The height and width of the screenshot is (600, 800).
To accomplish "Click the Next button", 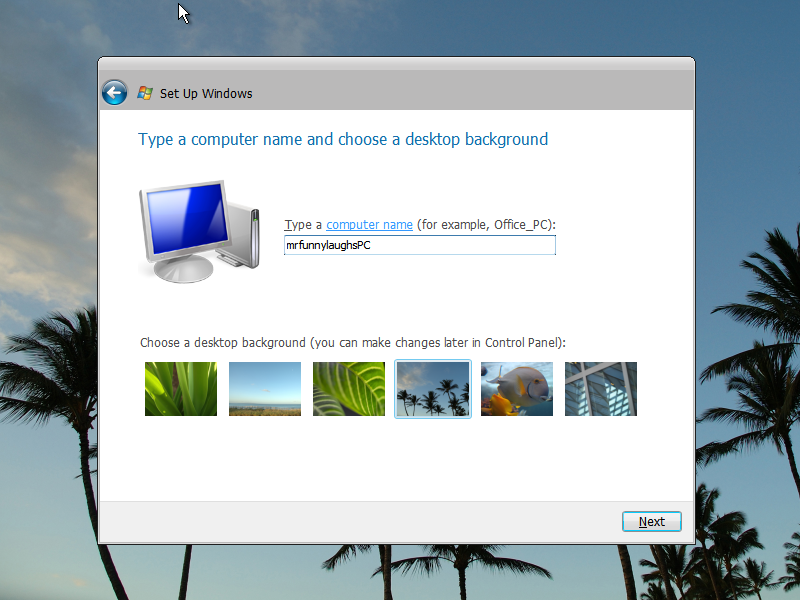I will (652, 521).
